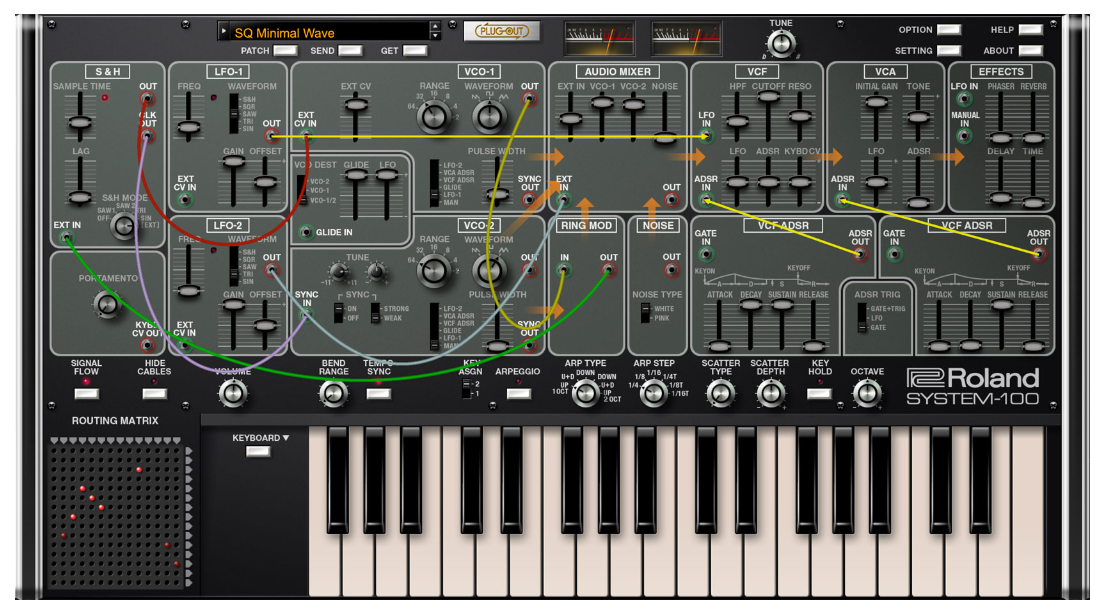Click the GET button
The image size is (1104, 615).
(x=415, y=50)
